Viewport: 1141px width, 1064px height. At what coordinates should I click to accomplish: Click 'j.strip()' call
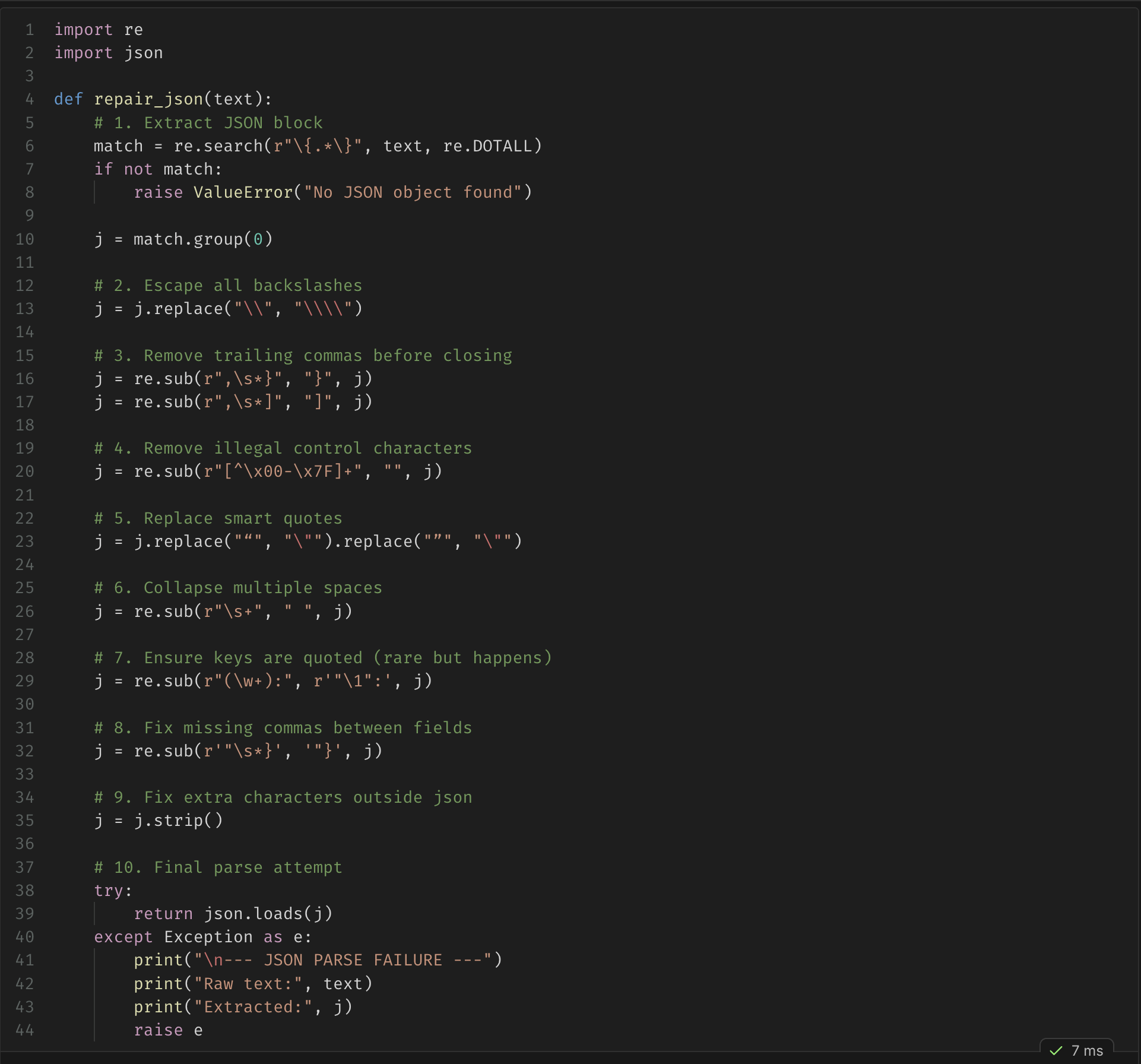178,821
